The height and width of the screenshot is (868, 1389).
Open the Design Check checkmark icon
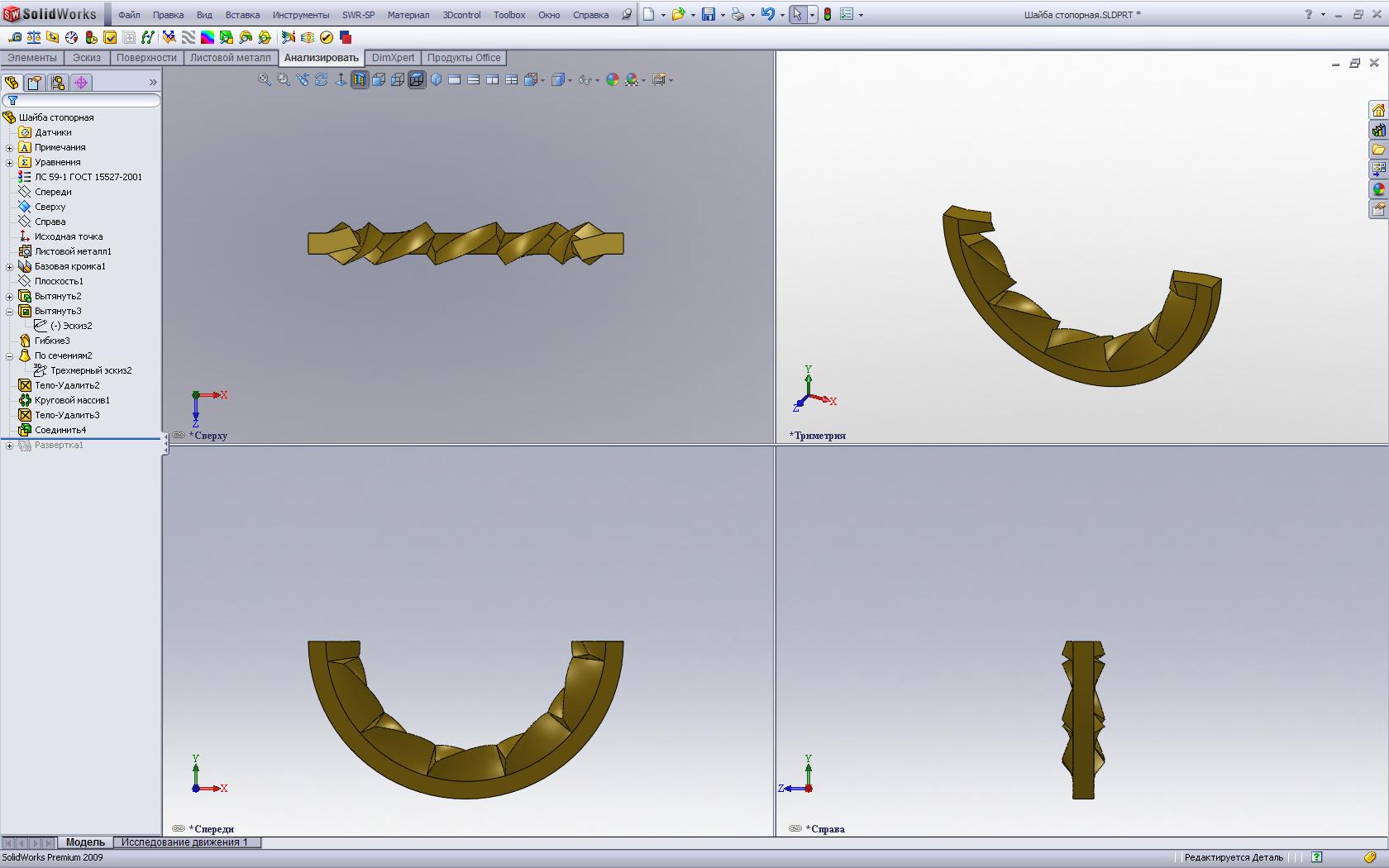coord(324,37)
